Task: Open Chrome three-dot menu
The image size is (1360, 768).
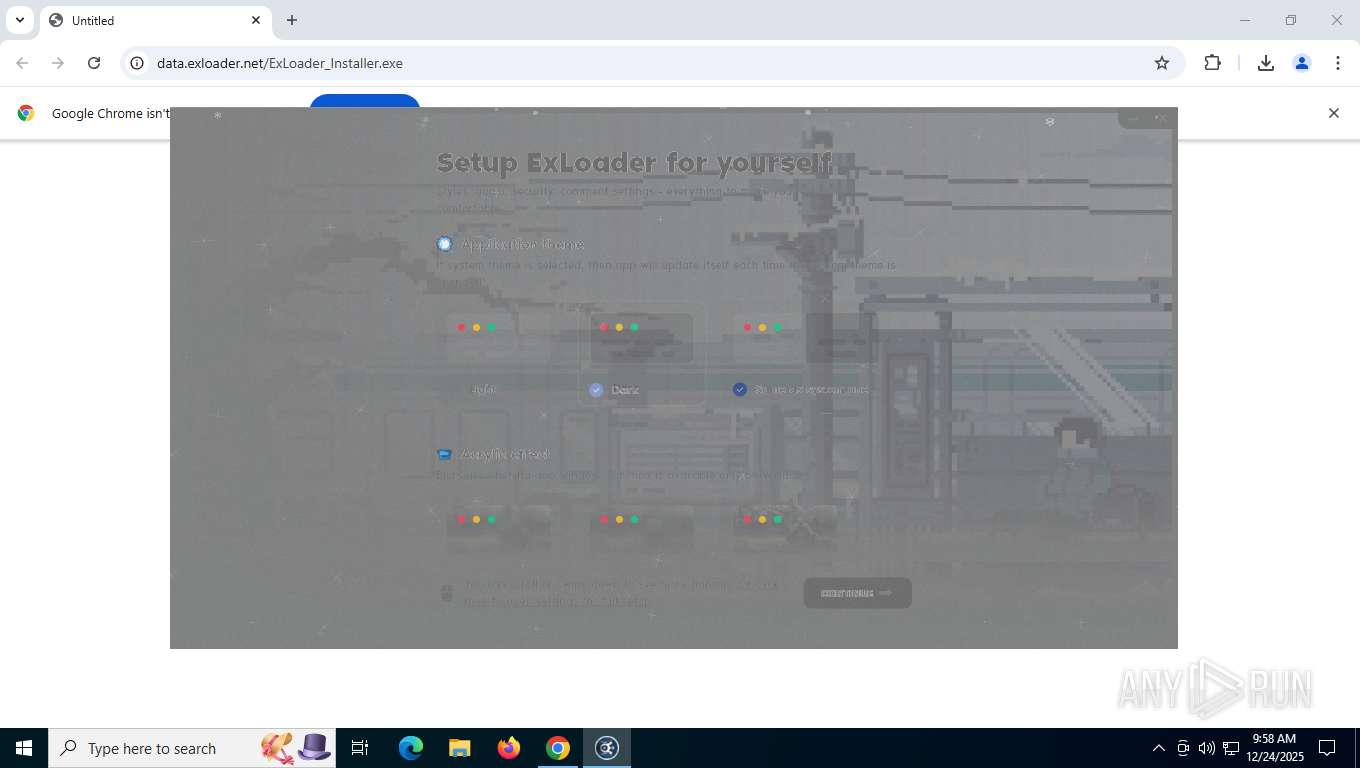Action: point(1338,63)
